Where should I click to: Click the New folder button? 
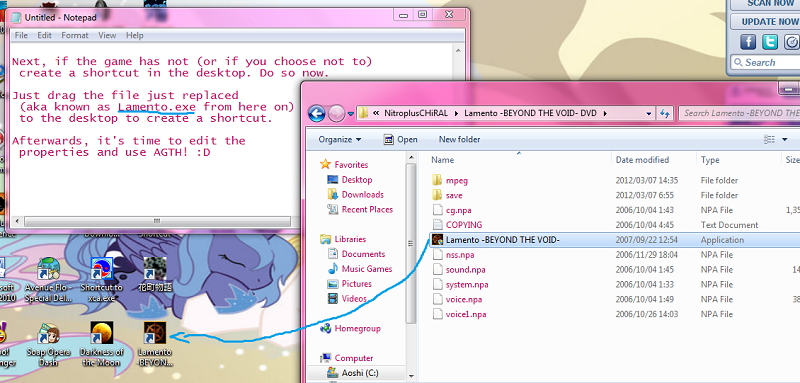click(459, 139)
